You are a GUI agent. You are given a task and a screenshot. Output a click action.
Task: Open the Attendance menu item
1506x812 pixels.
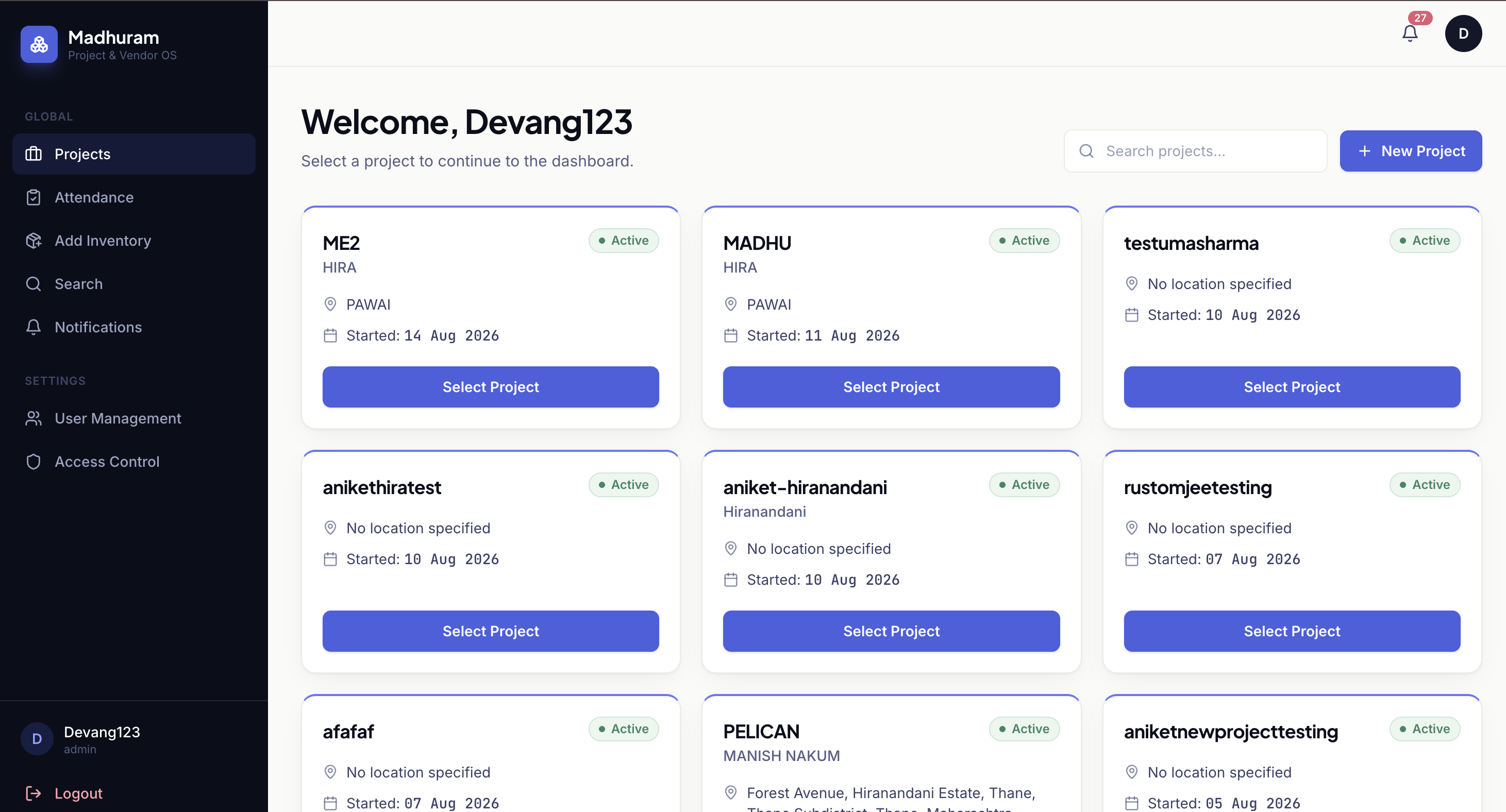pyautogui.click(x=134, y=198)
